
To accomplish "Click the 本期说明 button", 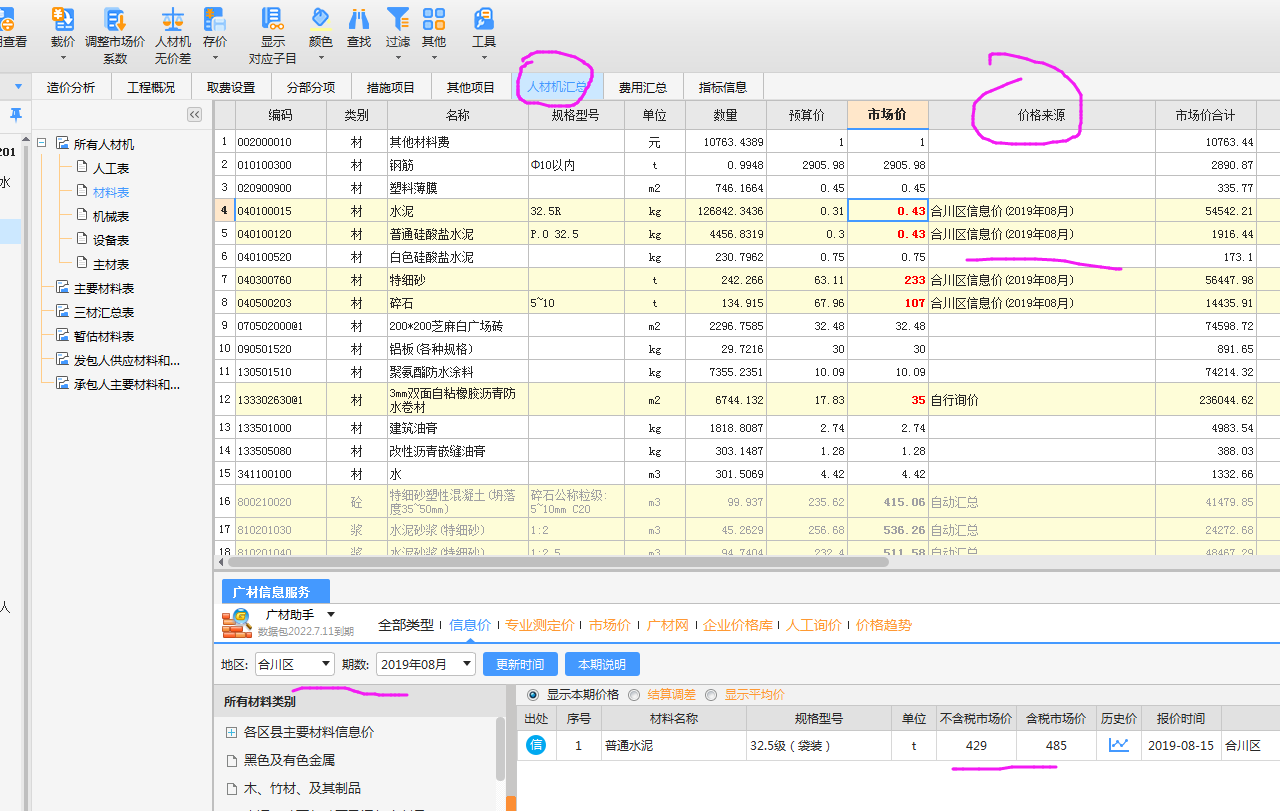I will [x=602, y=664].
